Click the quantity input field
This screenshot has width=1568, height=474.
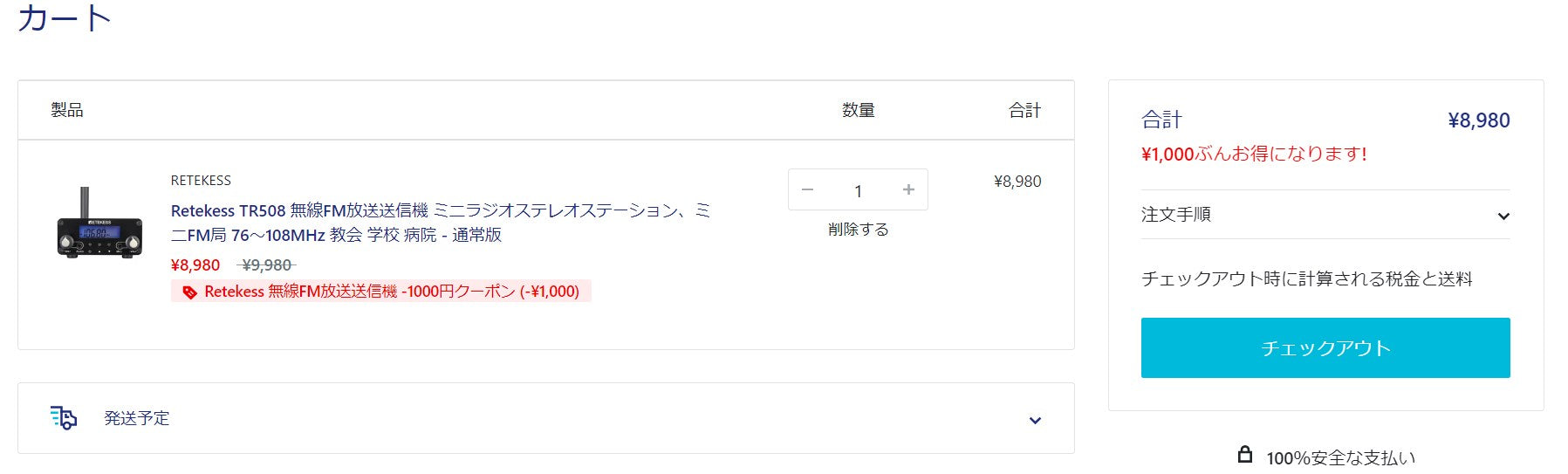coord(858,190)
